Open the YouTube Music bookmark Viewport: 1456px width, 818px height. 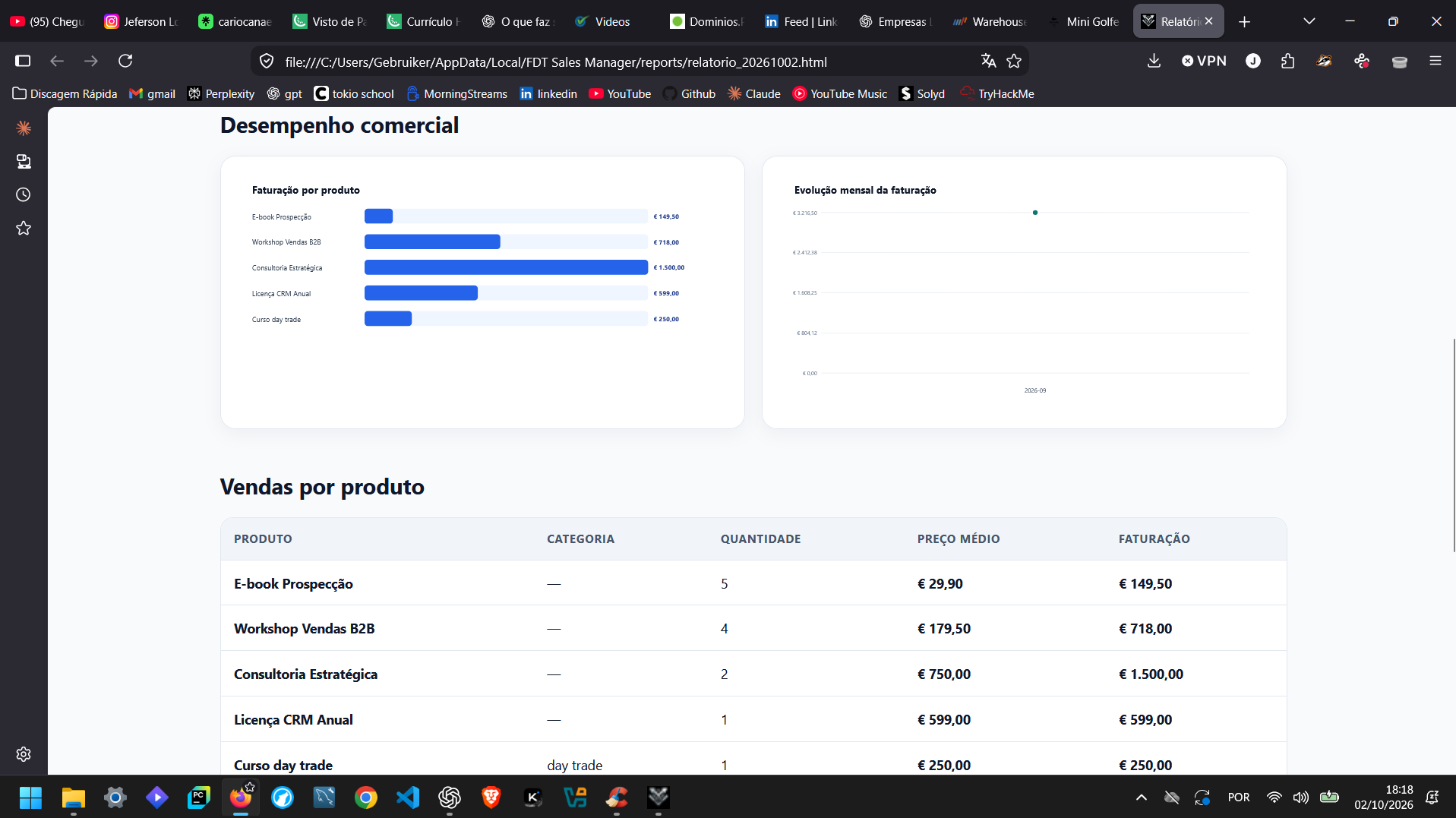click(x=840, y=93)
